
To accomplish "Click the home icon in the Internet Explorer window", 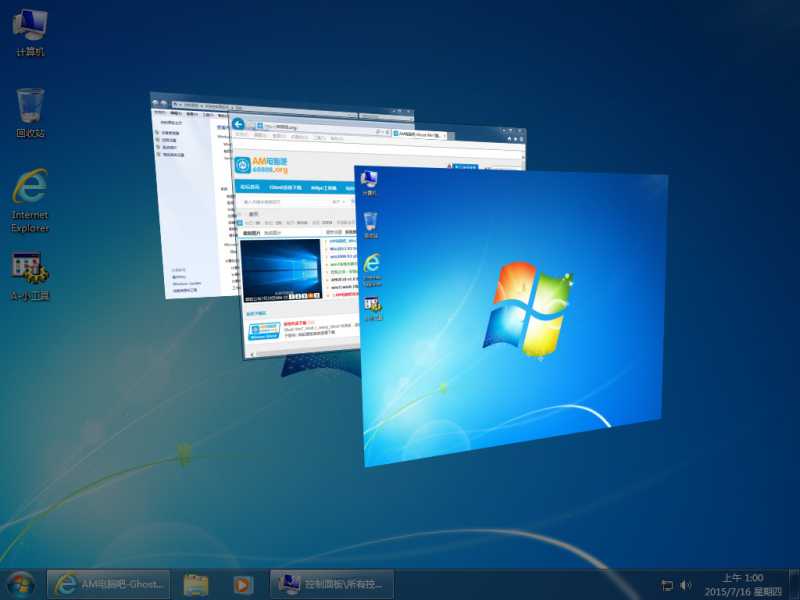I will click(509, 138).
